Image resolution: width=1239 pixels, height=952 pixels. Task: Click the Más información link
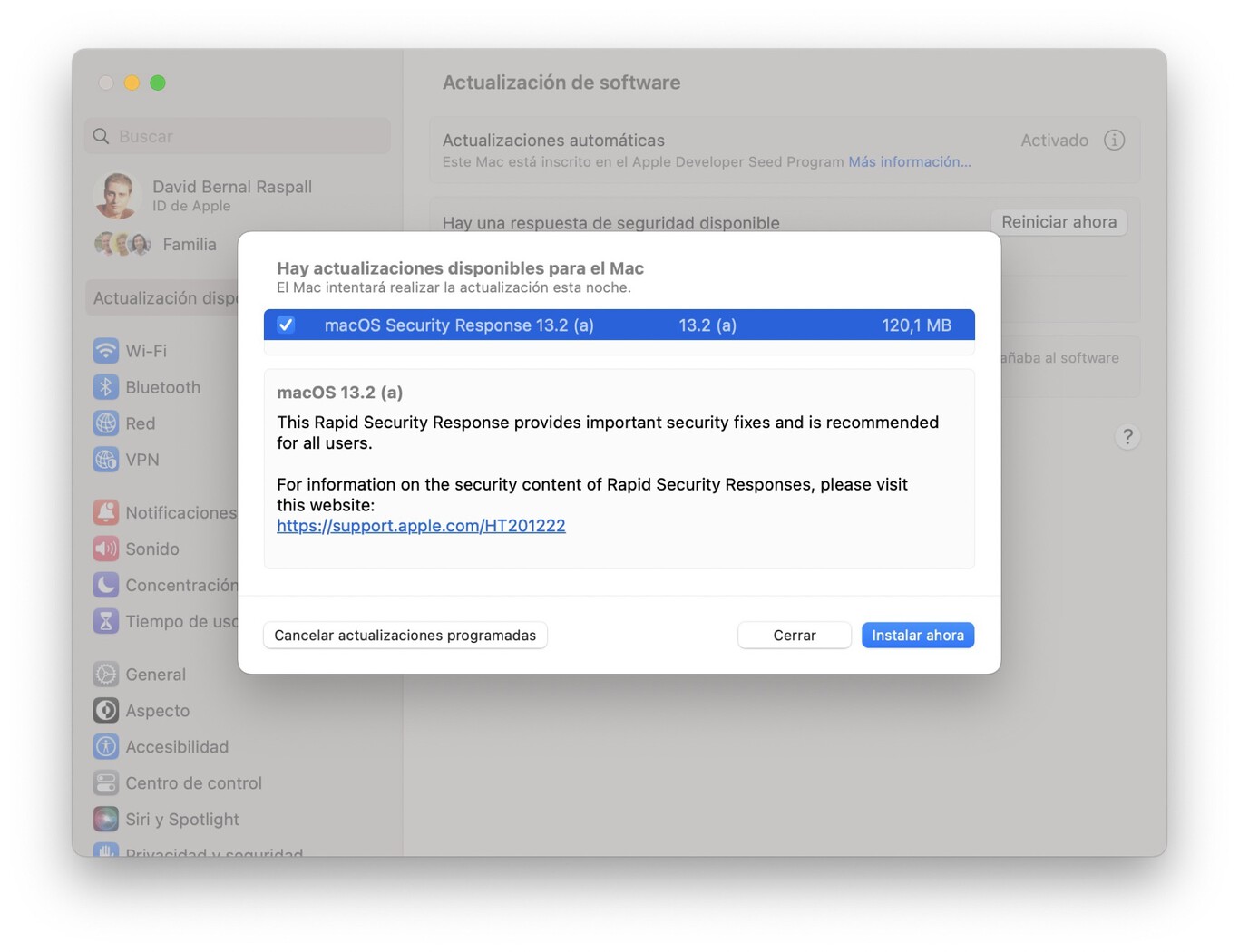pos(909,161)
